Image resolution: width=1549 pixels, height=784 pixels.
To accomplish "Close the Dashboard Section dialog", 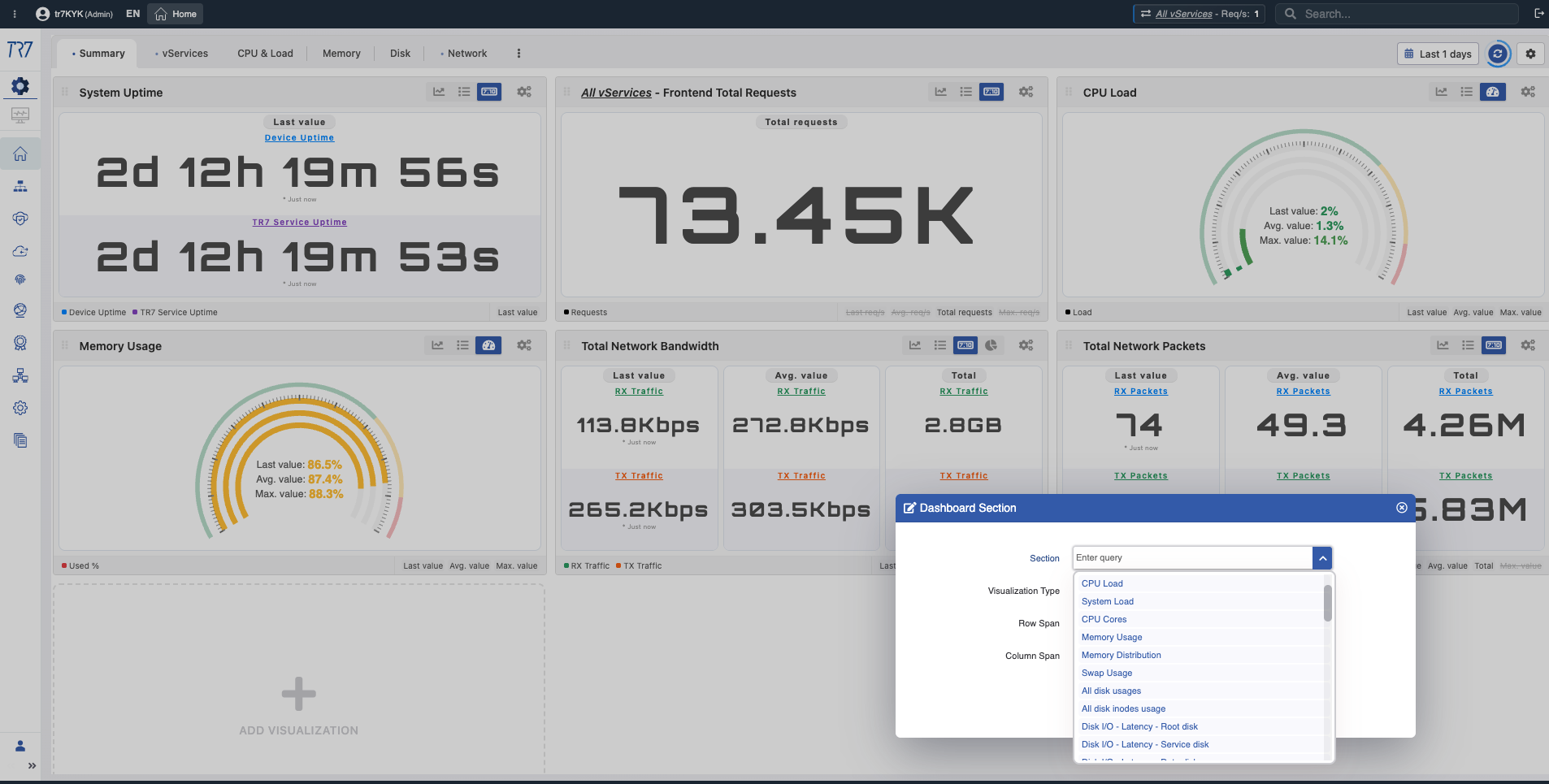I will pos(1402,508).
